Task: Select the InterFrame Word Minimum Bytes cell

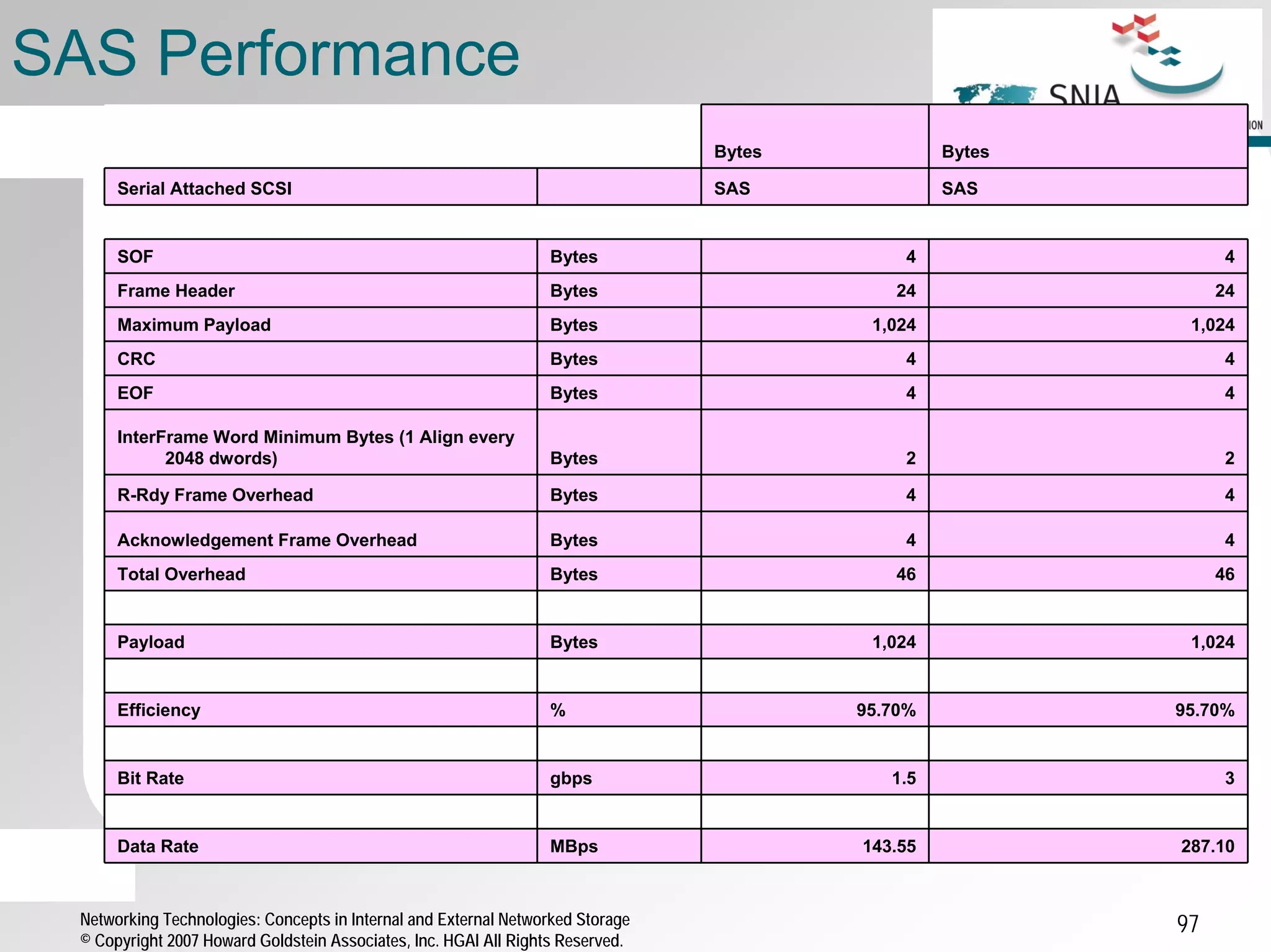Action: [315, 447]
